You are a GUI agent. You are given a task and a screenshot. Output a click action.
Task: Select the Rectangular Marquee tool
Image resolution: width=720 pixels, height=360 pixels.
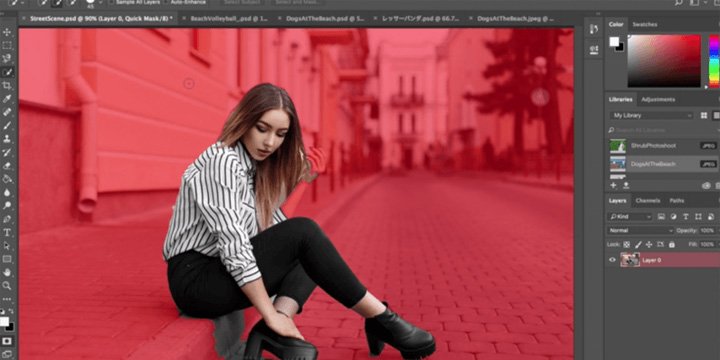click(7, 45)
